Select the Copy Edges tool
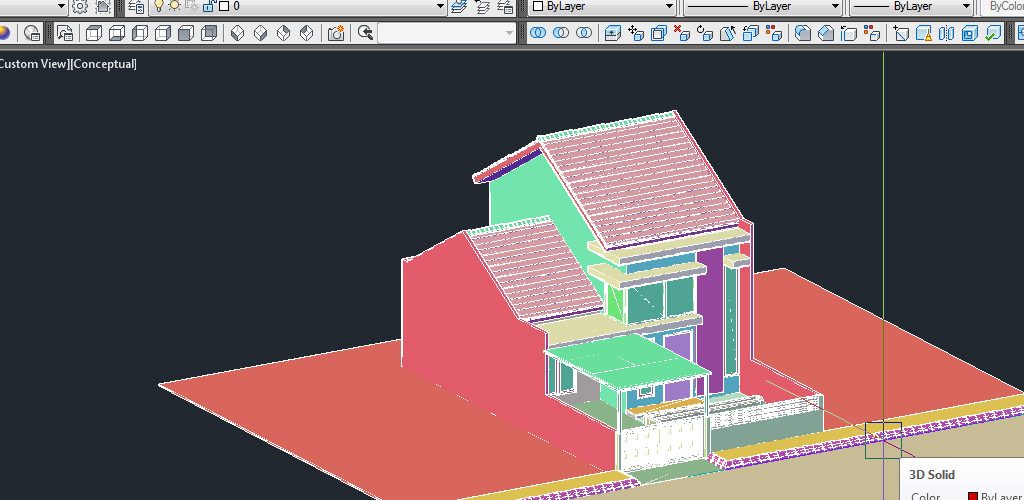1024x500 pixels. 848,33
